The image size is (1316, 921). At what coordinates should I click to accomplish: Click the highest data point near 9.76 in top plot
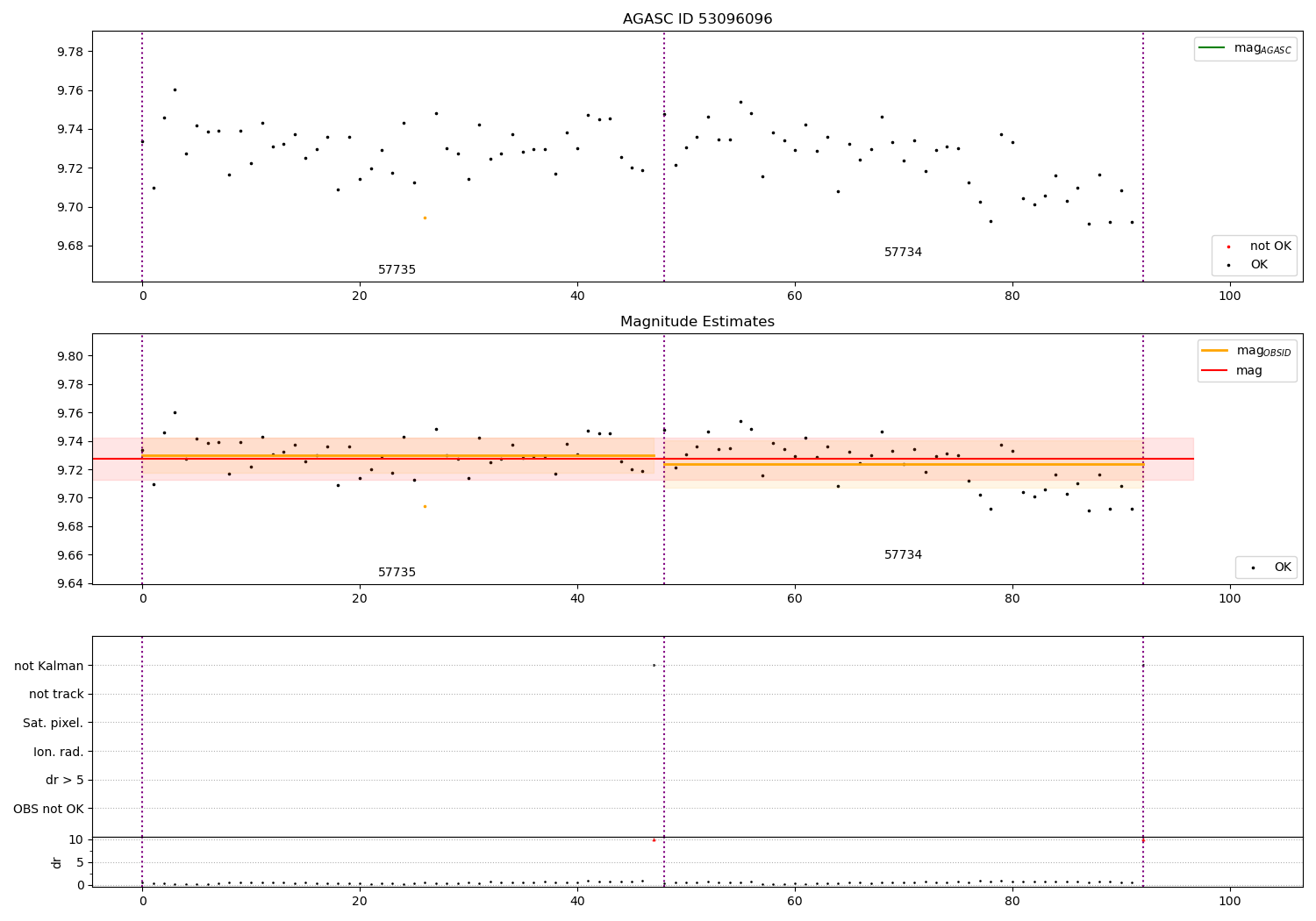point(175,89)
